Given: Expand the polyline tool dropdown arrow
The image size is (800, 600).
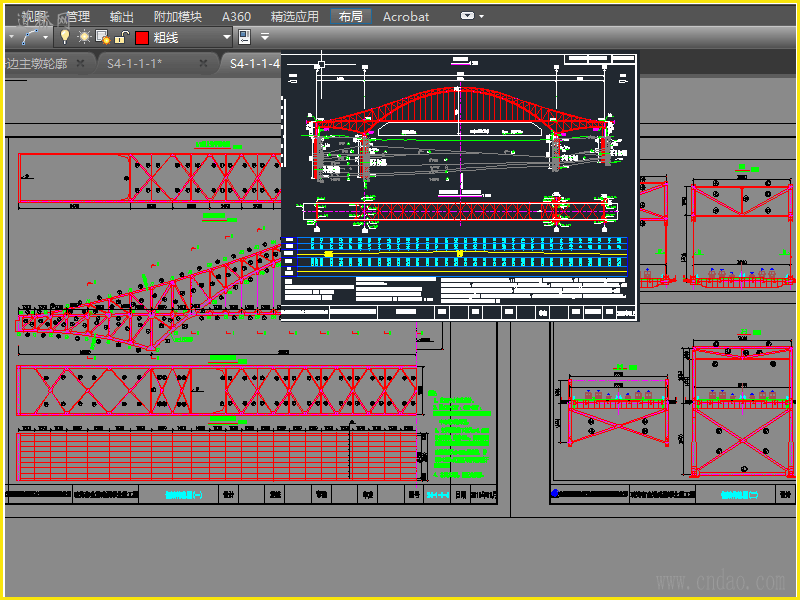Looking at the screenshot, I should (45, 37).
